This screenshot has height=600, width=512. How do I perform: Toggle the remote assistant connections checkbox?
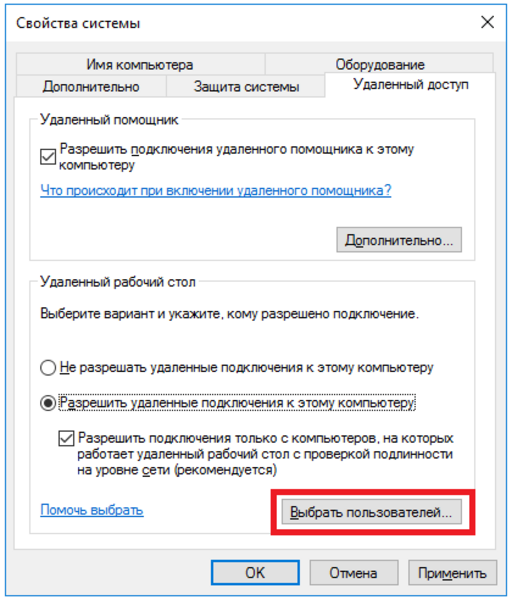pyautogui.click(x=48, y=157)
